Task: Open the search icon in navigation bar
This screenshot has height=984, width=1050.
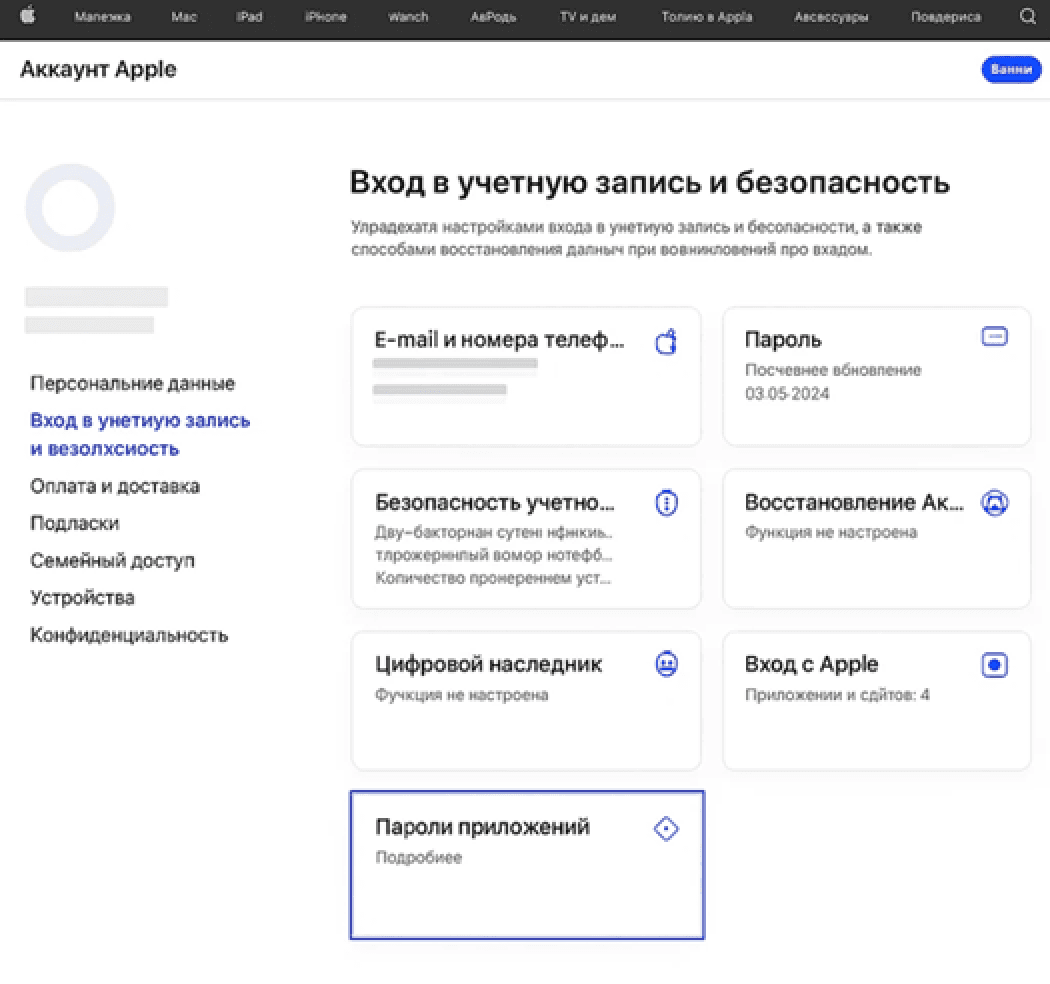Action: [1027, 16]
